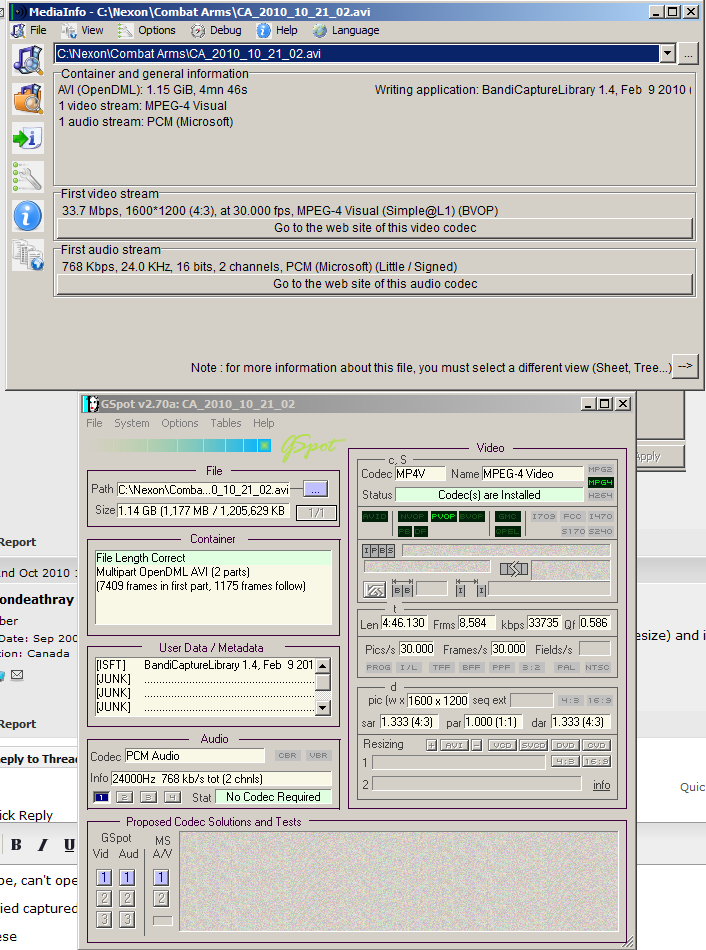Click the Italic formatting icon in forum editor

[43, 845]
